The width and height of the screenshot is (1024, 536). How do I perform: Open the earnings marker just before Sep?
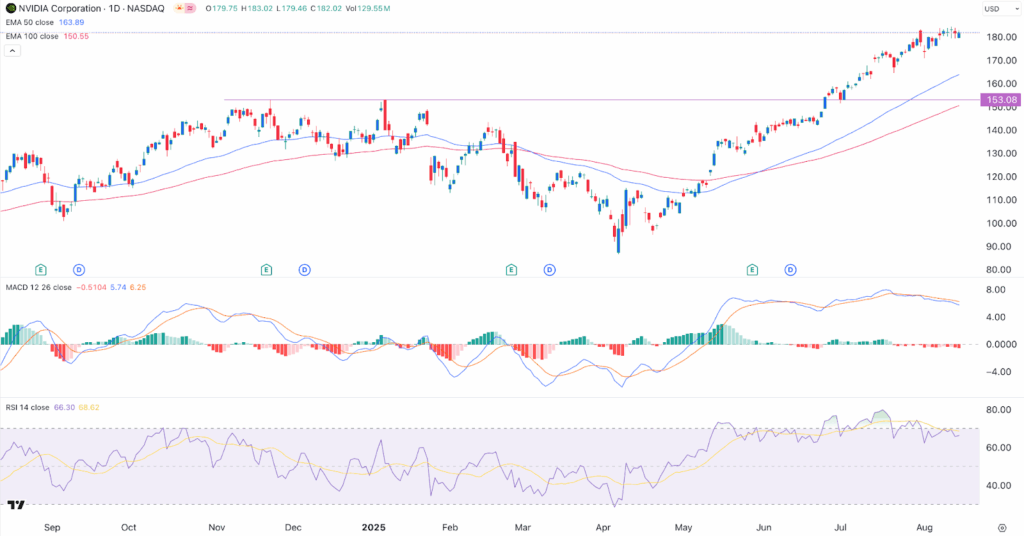pos(40,270)
